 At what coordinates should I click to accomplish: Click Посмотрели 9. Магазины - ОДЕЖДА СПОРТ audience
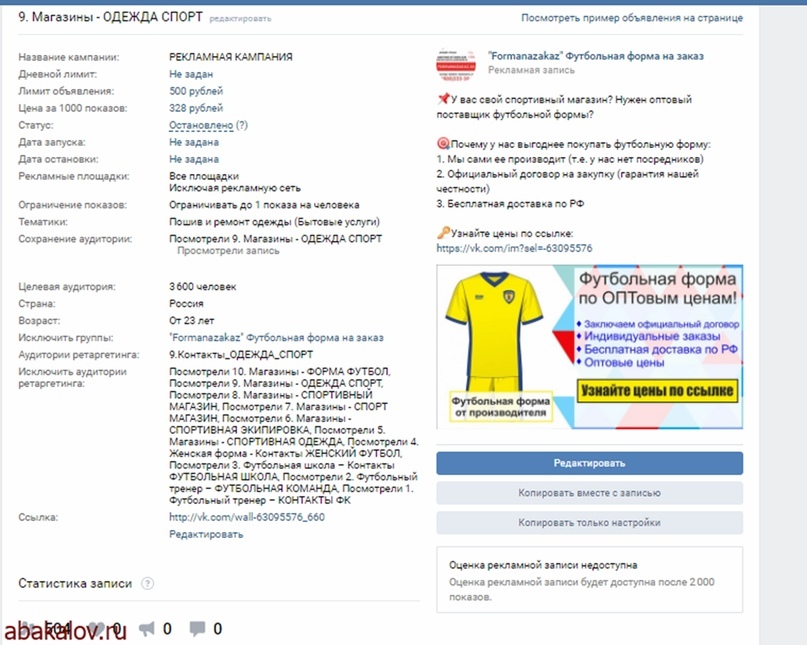(275, 239)
